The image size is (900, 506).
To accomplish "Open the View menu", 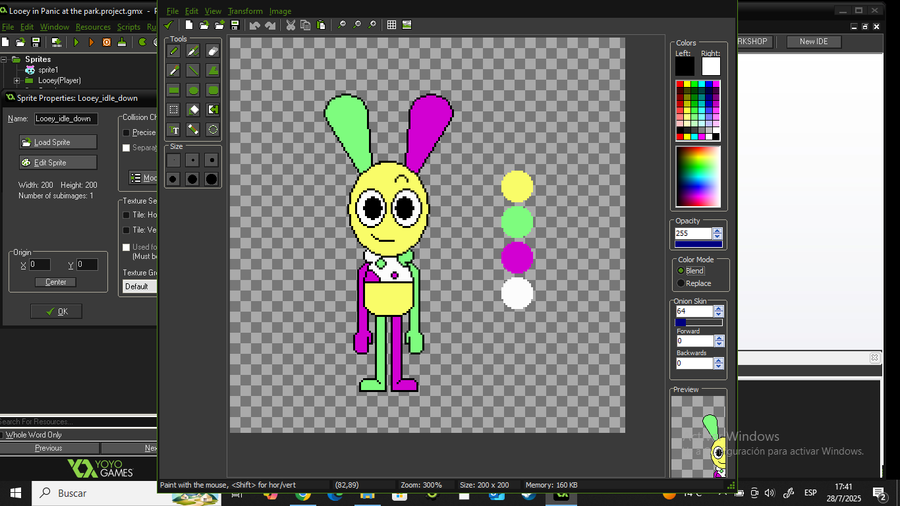I will [x=213, y=11].
